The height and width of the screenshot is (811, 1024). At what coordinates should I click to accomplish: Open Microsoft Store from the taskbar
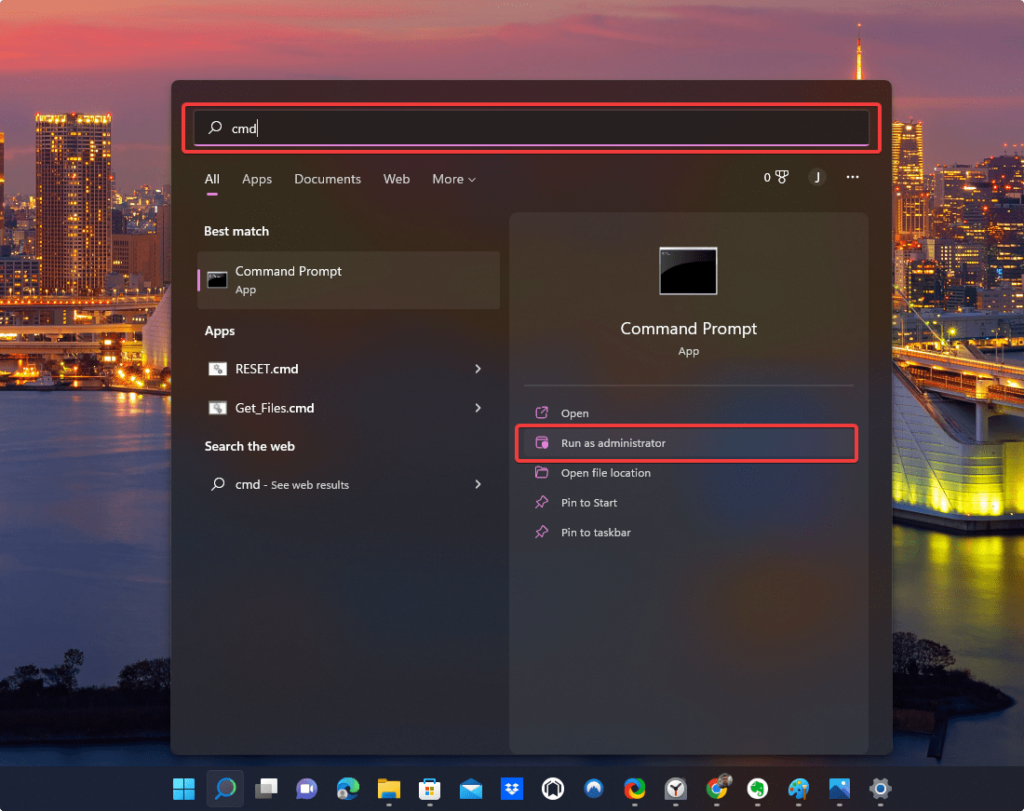(429, 788)
